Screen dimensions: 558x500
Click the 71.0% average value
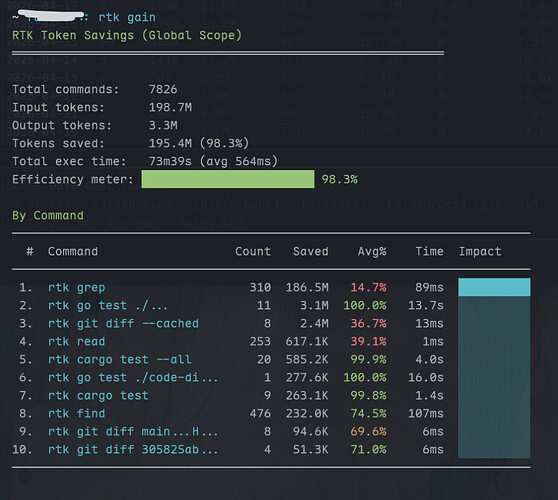click(368, 449)
